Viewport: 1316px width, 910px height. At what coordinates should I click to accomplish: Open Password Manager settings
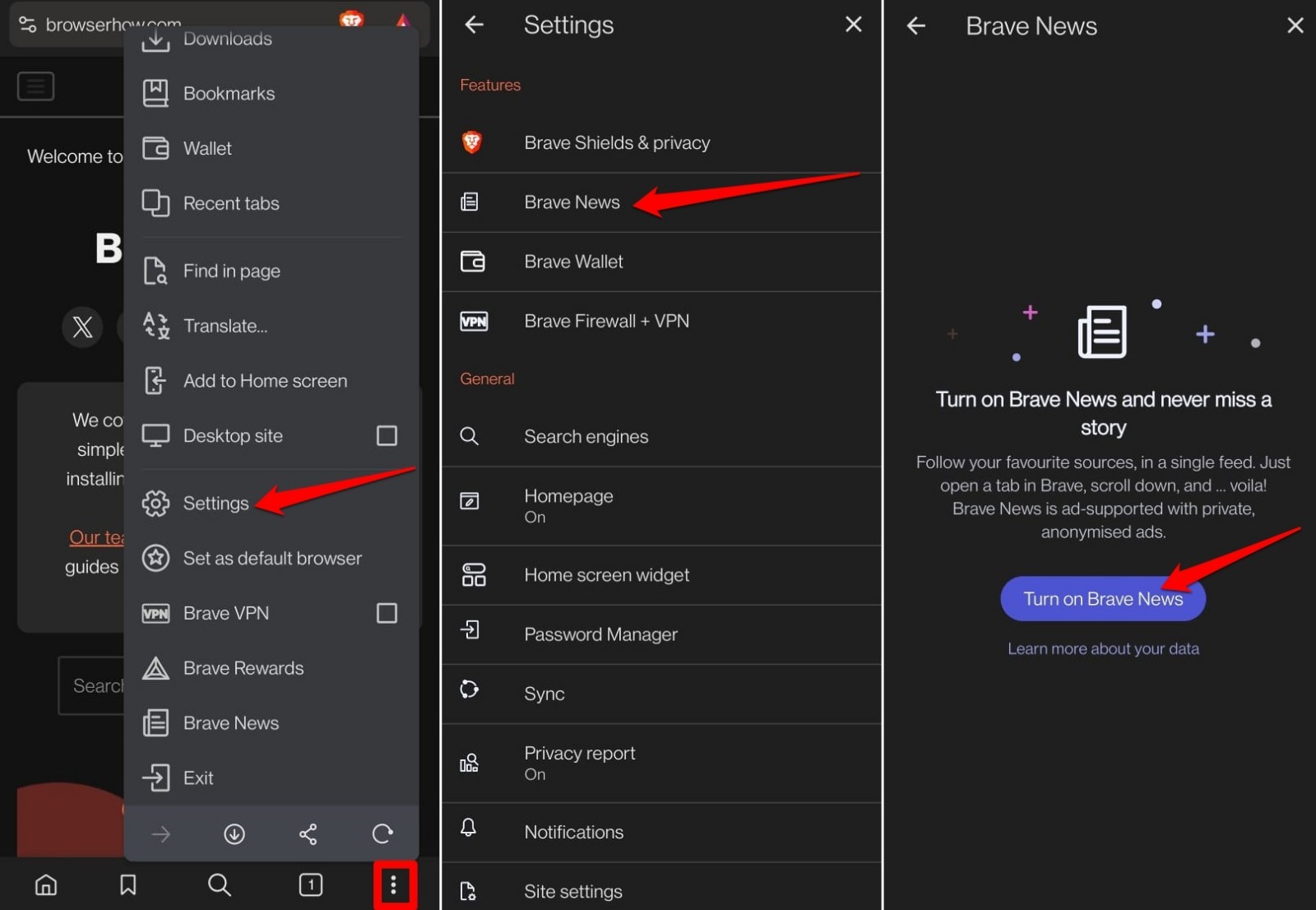tap(661, 634)
